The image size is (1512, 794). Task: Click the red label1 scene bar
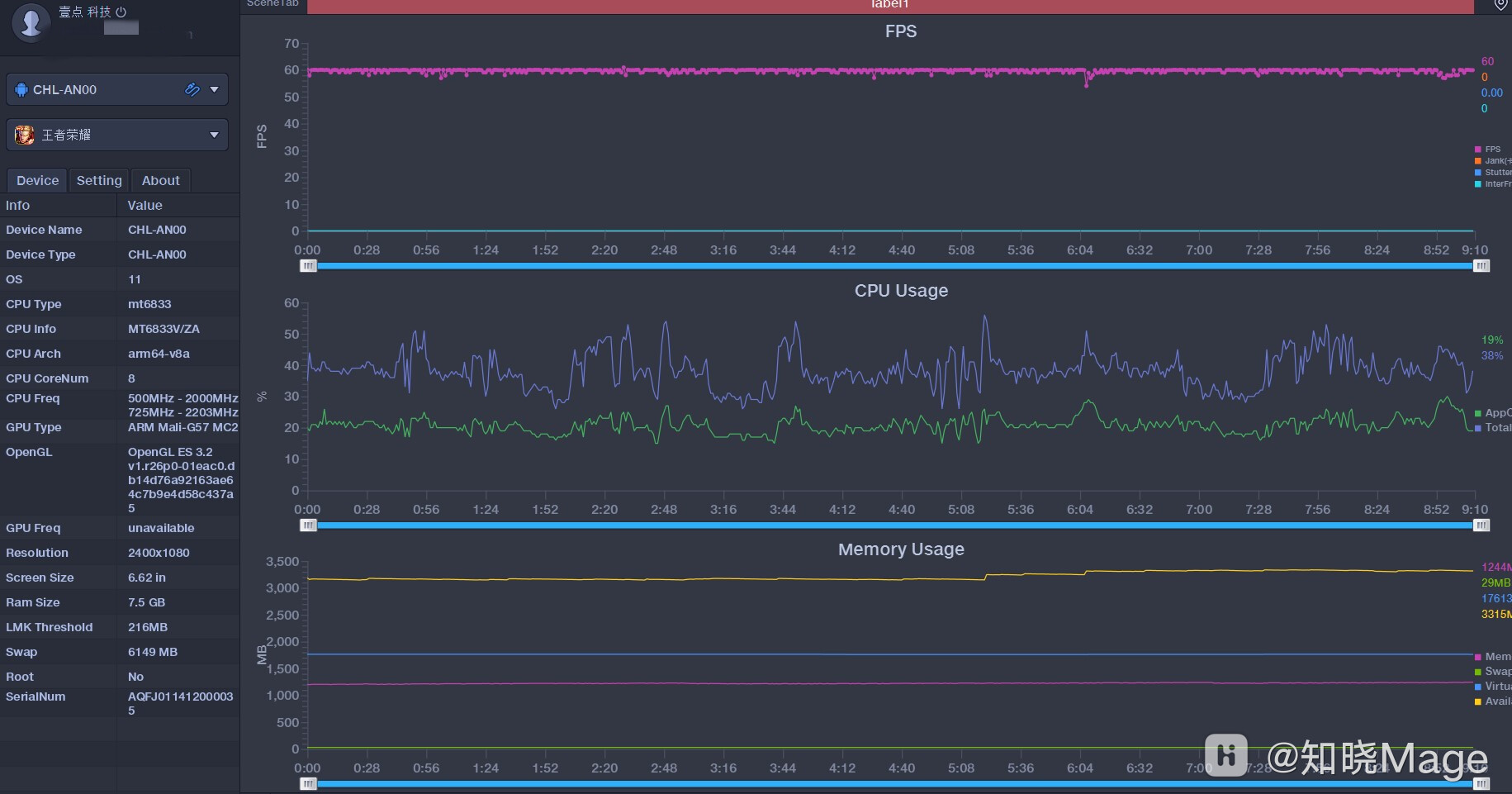(x=890, y=6)
